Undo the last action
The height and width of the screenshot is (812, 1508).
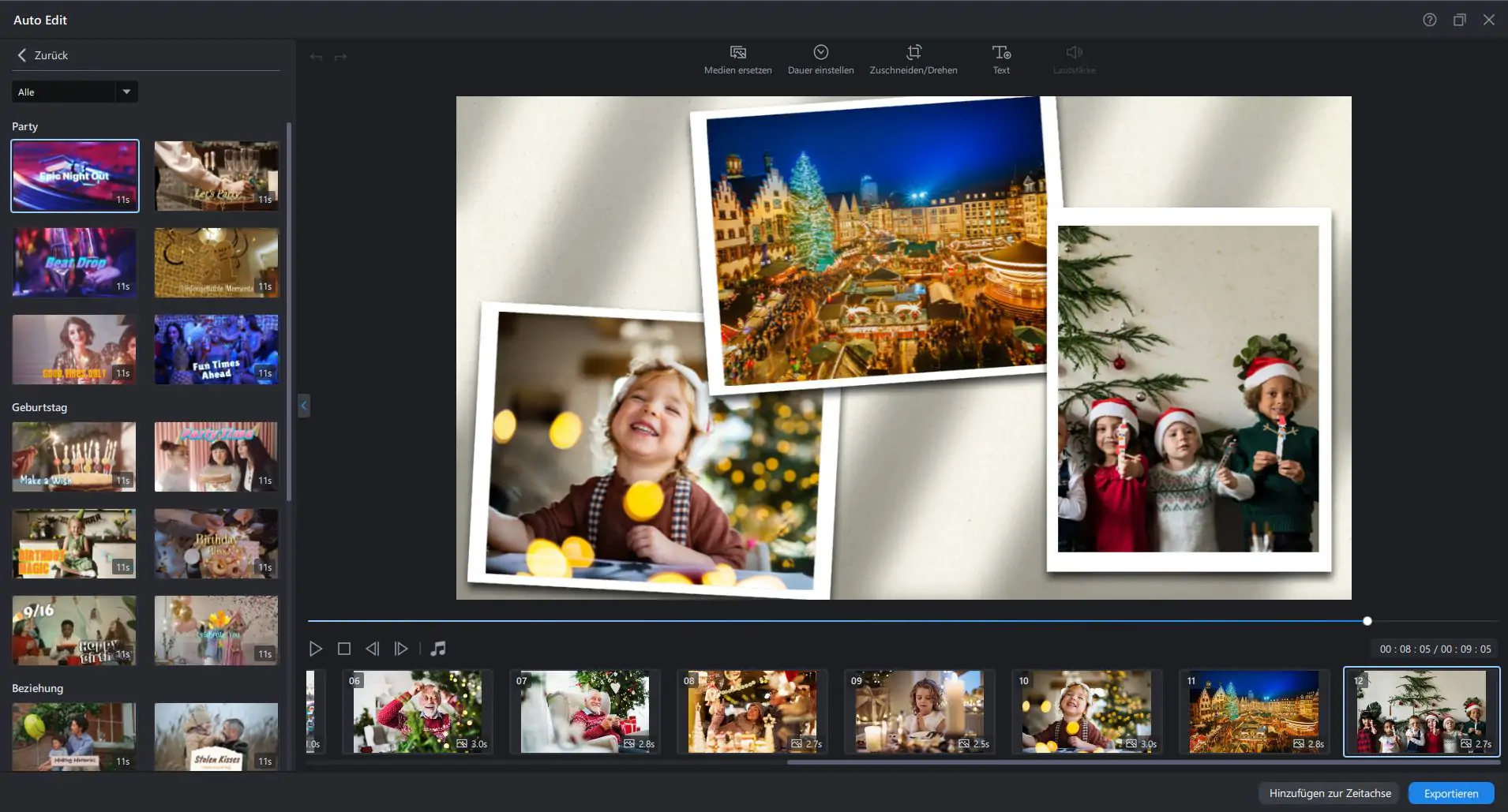pyautogui.click(x=316, y=57)
